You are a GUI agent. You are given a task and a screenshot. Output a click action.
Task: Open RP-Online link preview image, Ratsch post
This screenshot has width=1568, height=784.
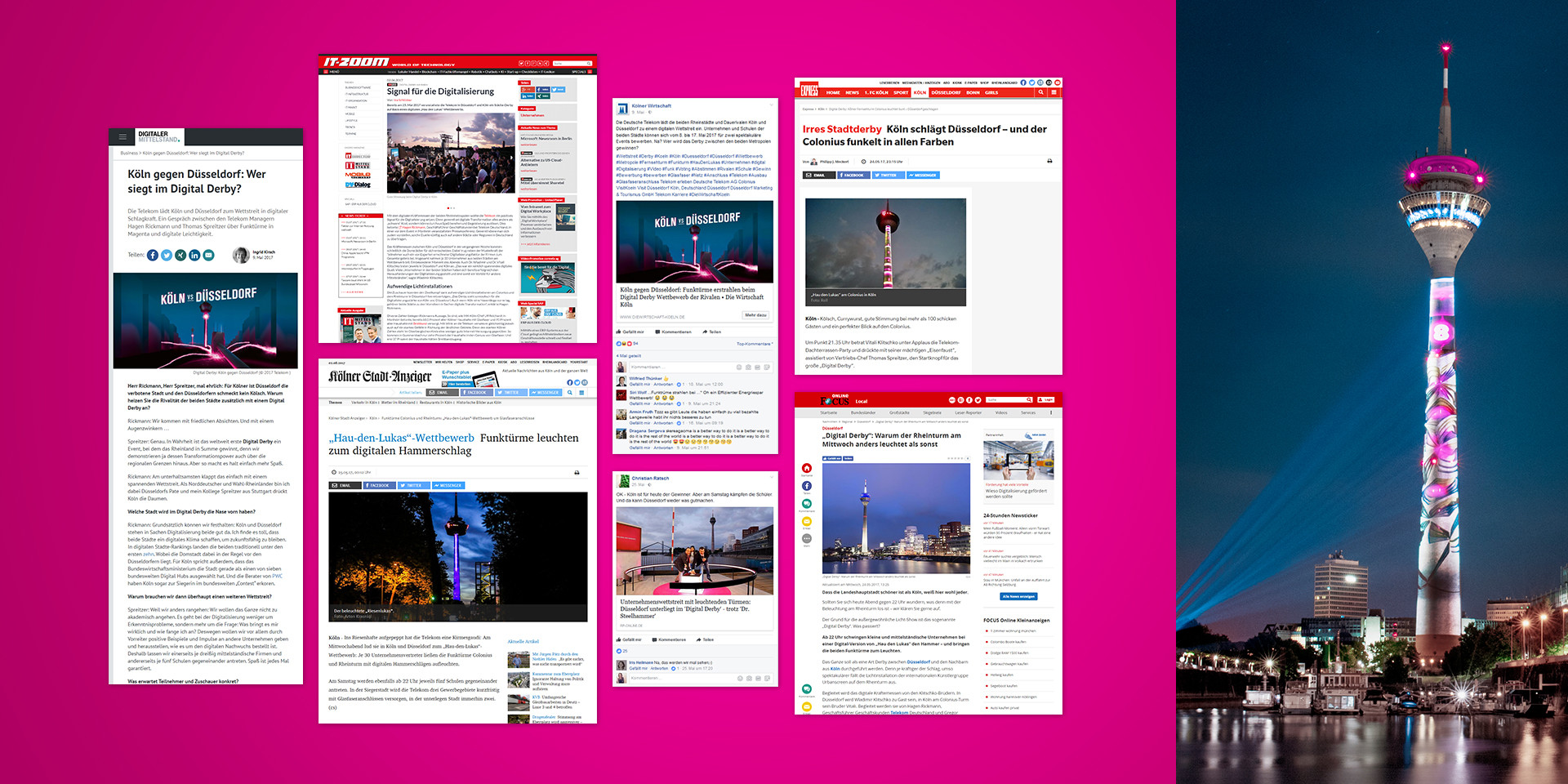pos(695,551)
